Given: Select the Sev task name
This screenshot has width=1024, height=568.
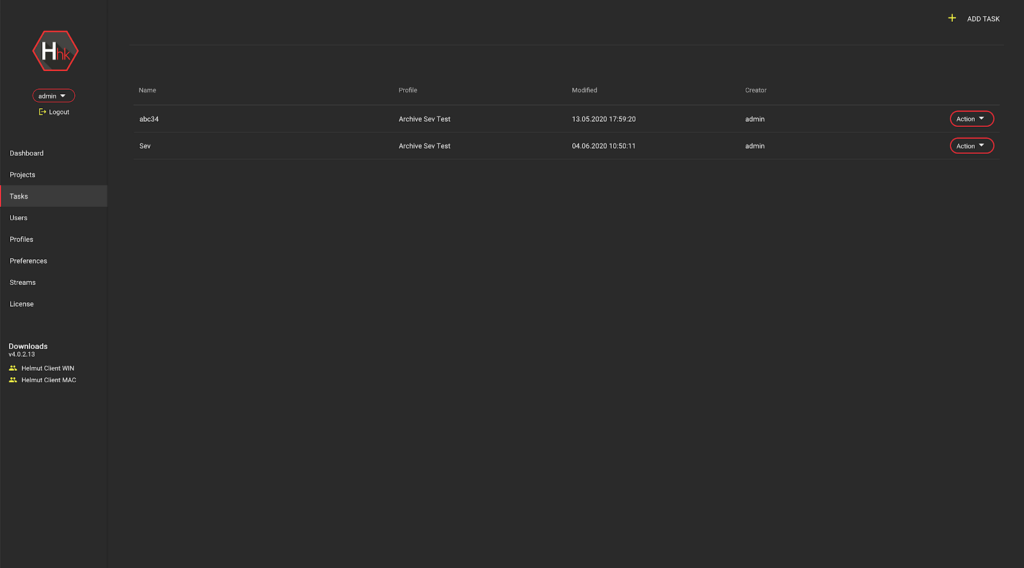Looking at the screenshot, I should click(145, 146).
